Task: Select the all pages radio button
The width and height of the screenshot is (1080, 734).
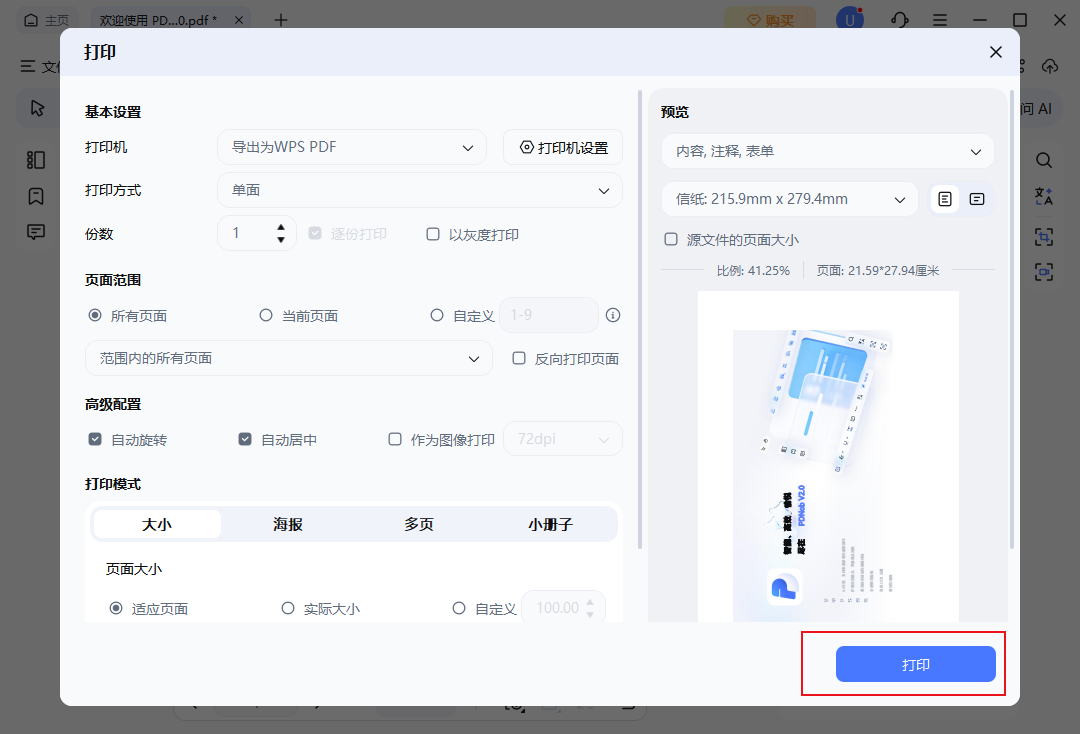Action: click(95, 315)
